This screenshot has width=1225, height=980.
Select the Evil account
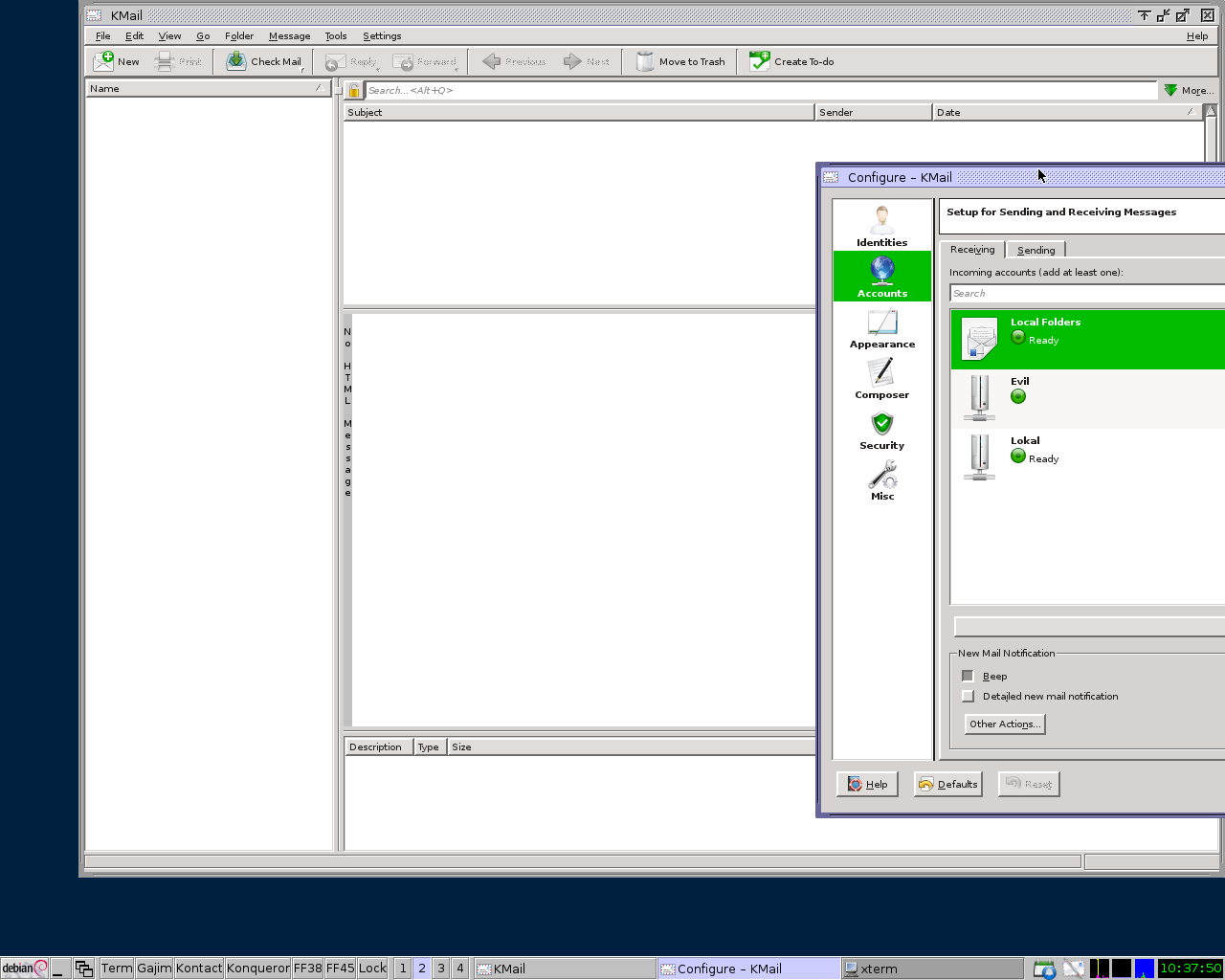[1088, 398]
